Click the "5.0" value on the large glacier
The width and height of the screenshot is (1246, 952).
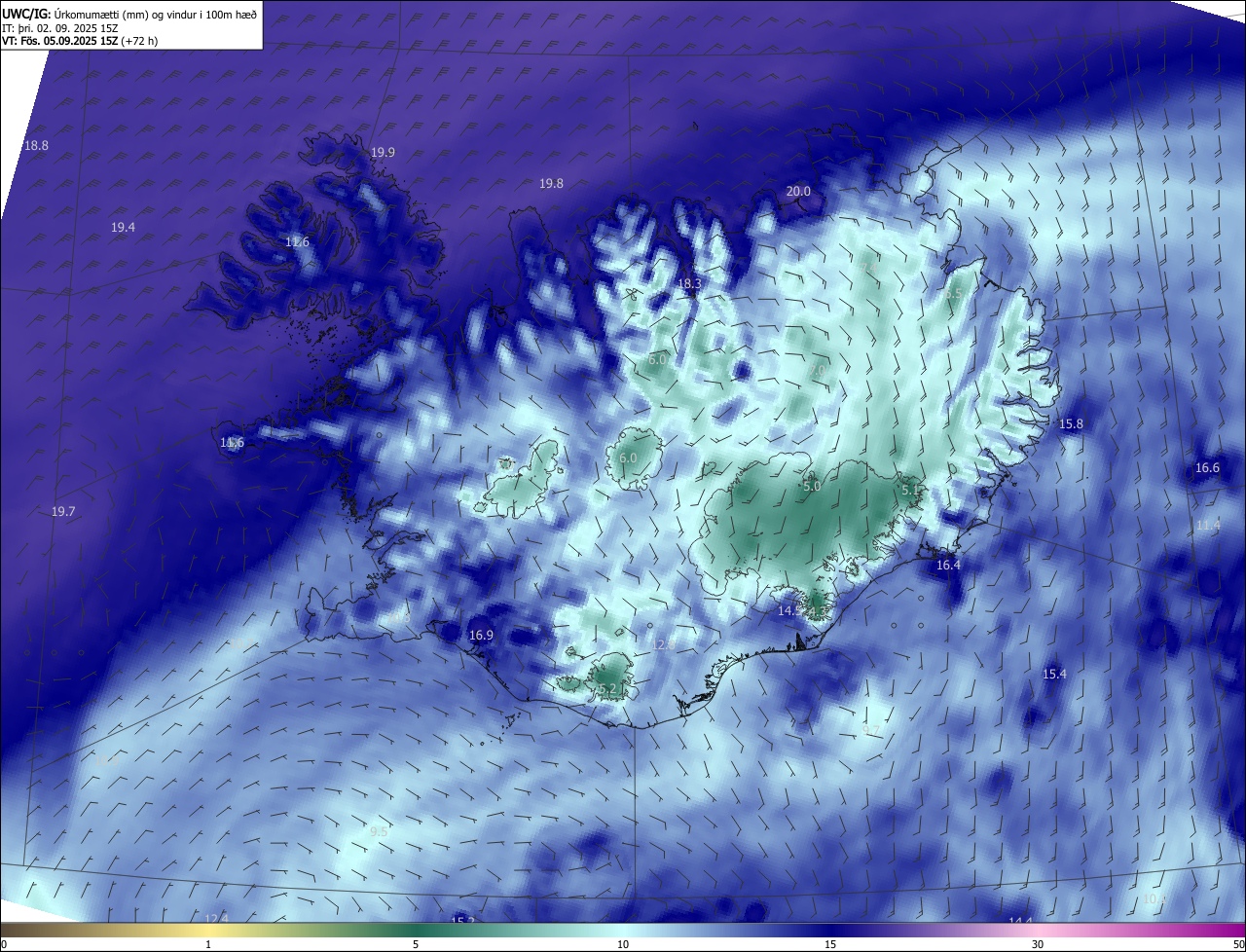click(812, 486)
